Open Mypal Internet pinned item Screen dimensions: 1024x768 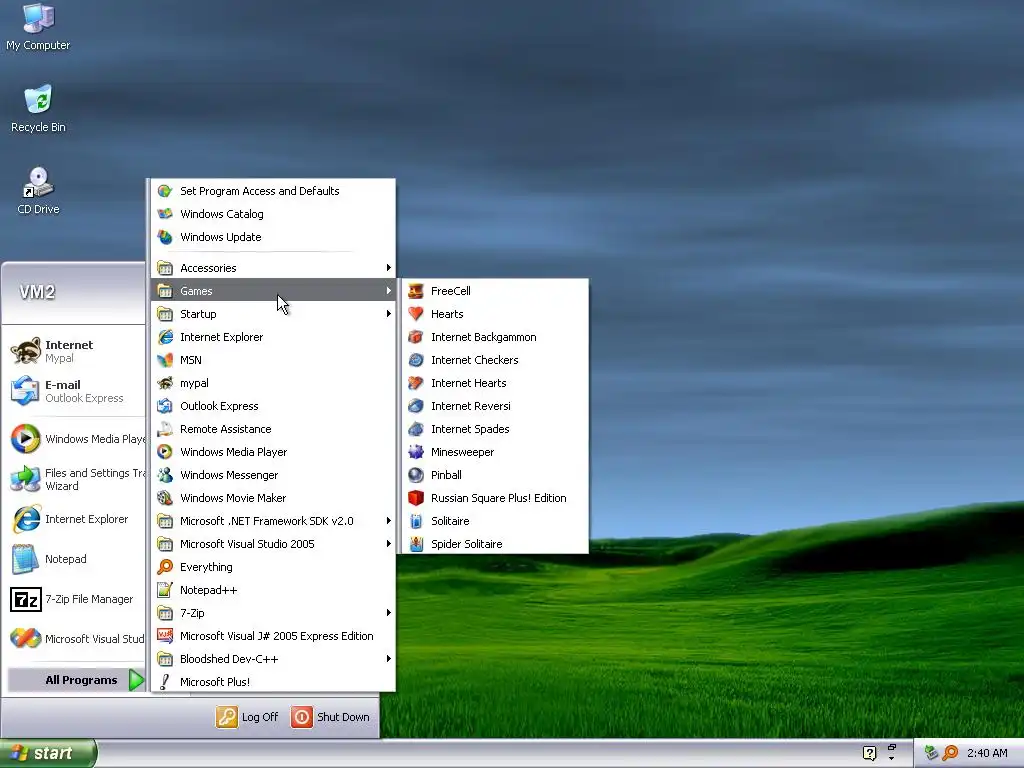(76, 351)
